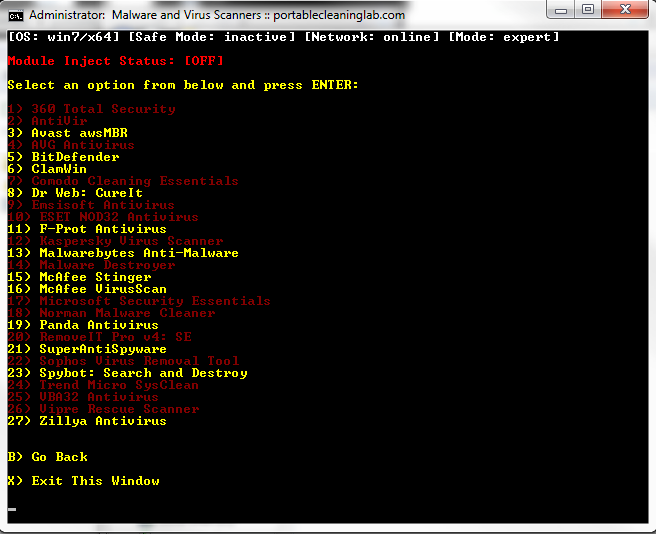656x534 pixels.
Task: Select option 21) SuperAntiSpyware
Action: [x=87, y=349]
